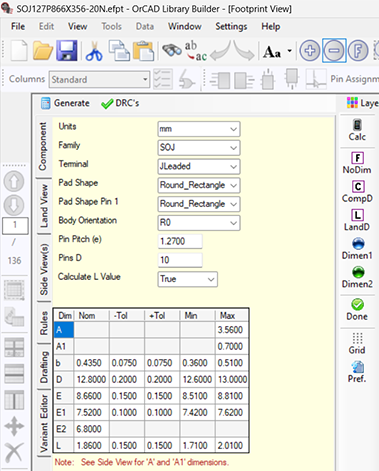
Task: Click the move cross-arrows icon in sidebar
Action: coord(14,426)
